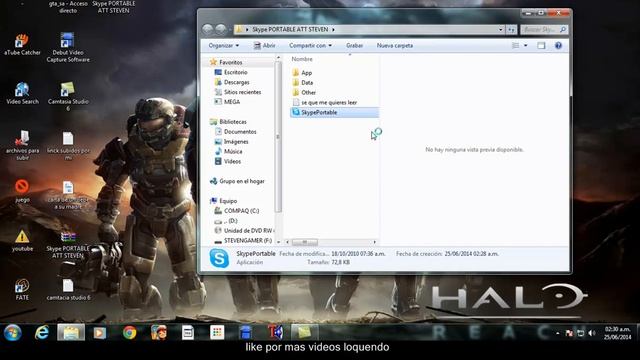Select Bibliotecas in navigation pane
The image size is (640, 360).
click(x=233, y=122)
